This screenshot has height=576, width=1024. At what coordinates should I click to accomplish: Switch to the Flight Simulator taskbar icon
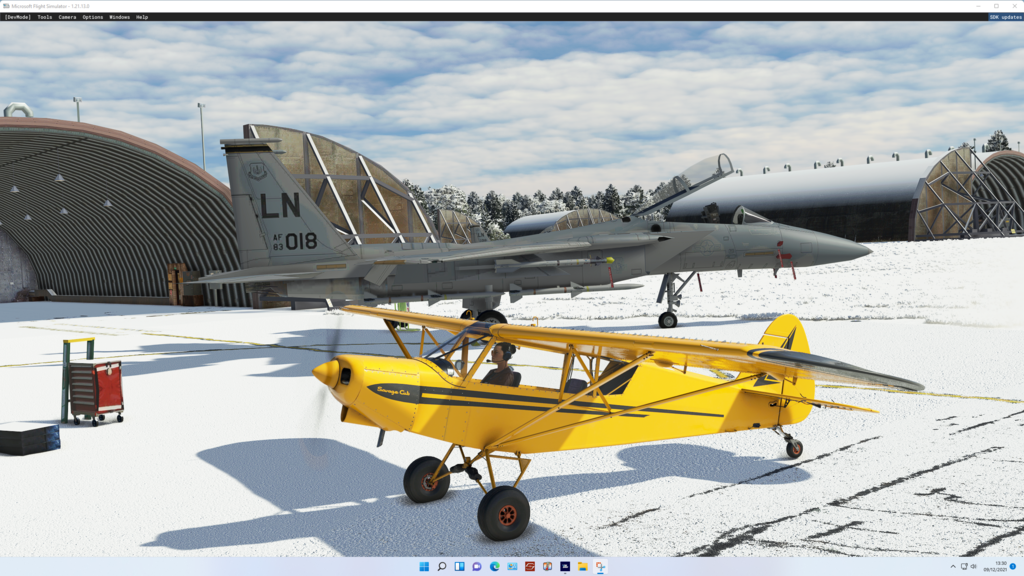(565, 566)
